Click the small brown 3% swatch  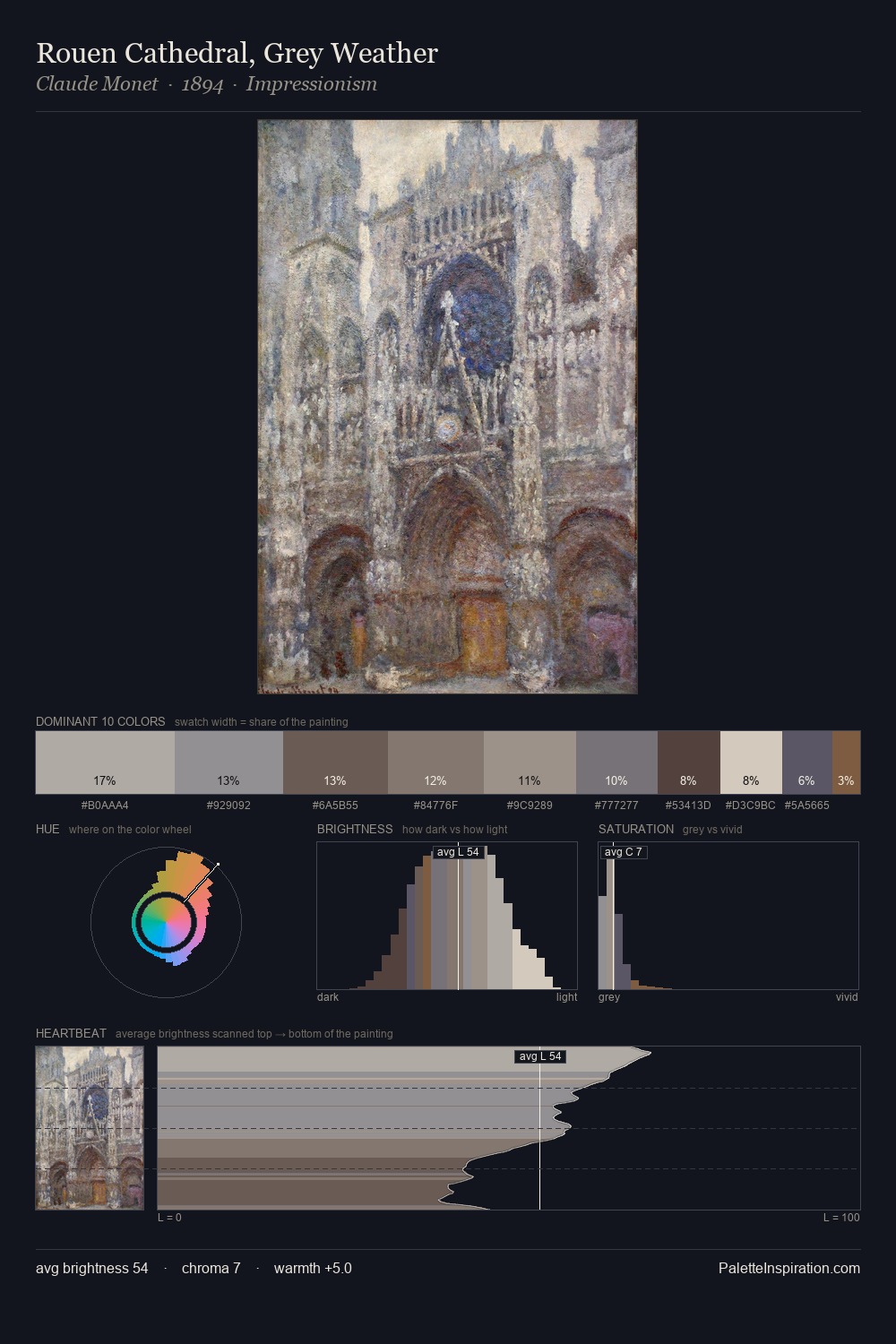846,762
